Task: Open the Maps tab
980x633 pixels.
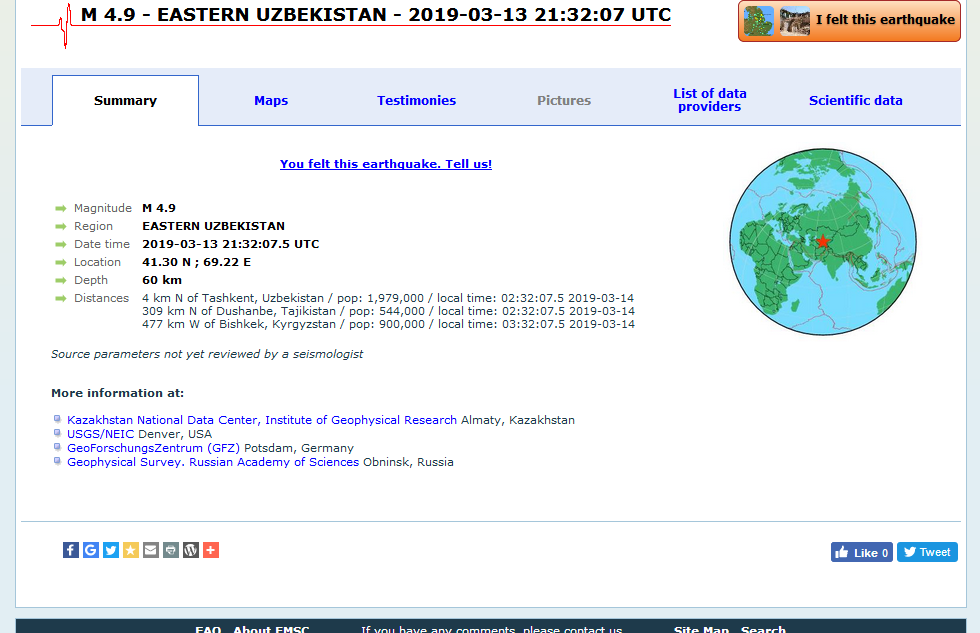Action: click(x=271, y=100)
